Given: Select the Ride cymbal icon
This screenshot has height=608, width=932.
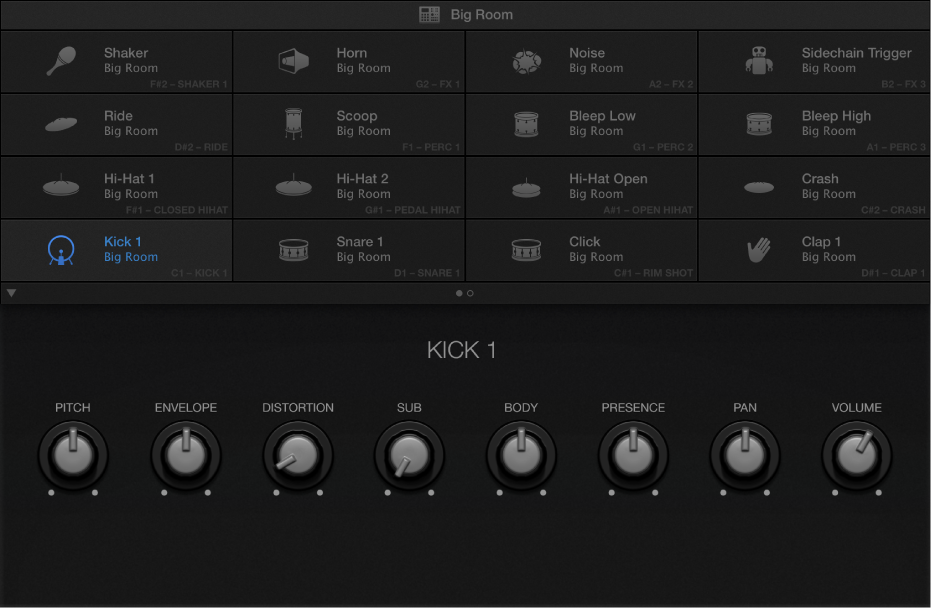Looking at the screenshot, I should [x=61, y=123].
